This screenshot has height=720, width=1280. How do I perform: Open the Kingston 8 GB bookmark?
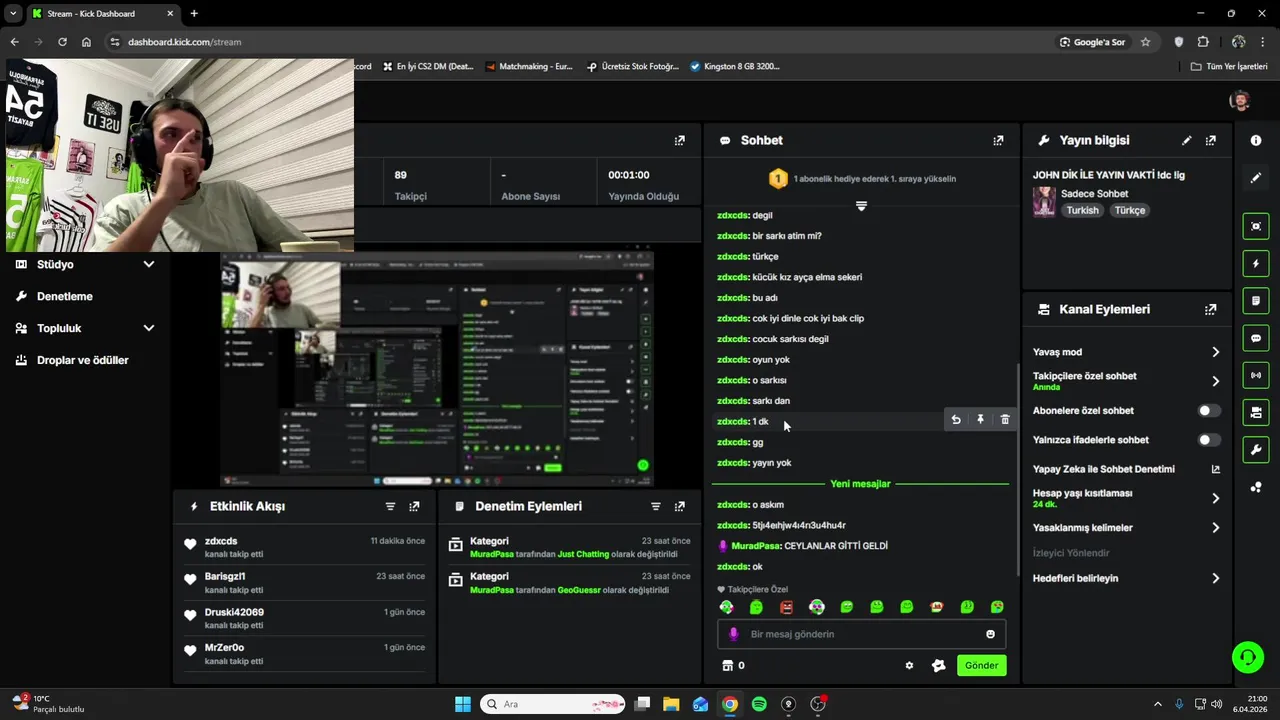(735, 67)
